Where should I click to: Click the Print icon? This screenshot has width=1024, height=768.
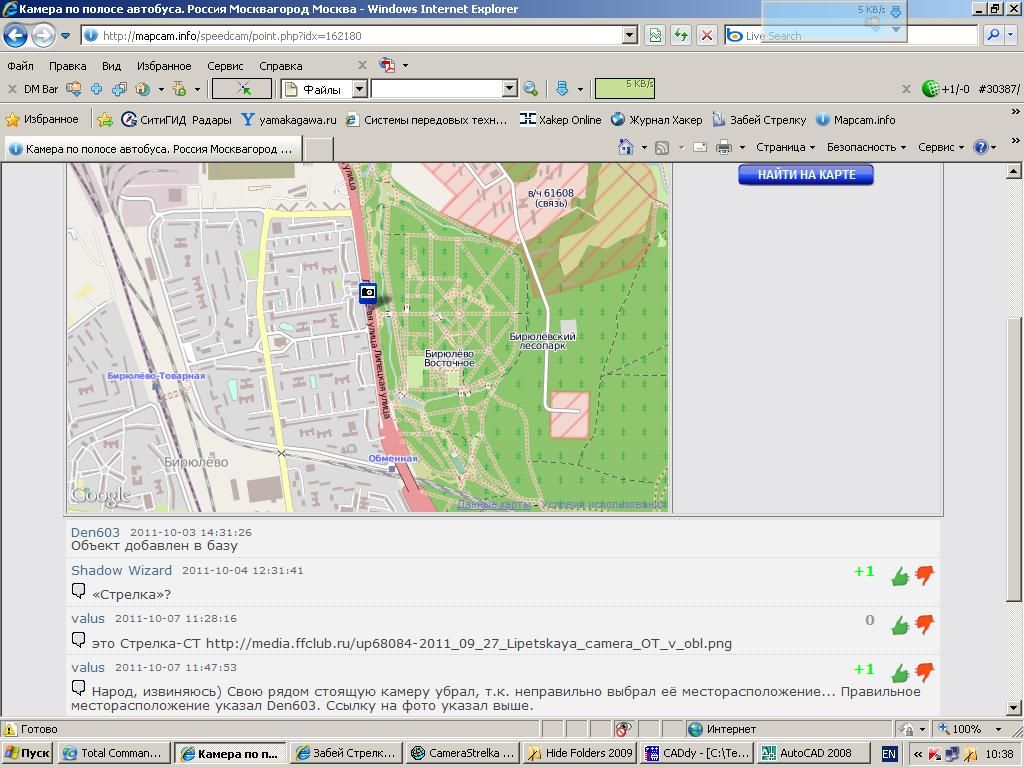tap(724, 147)
